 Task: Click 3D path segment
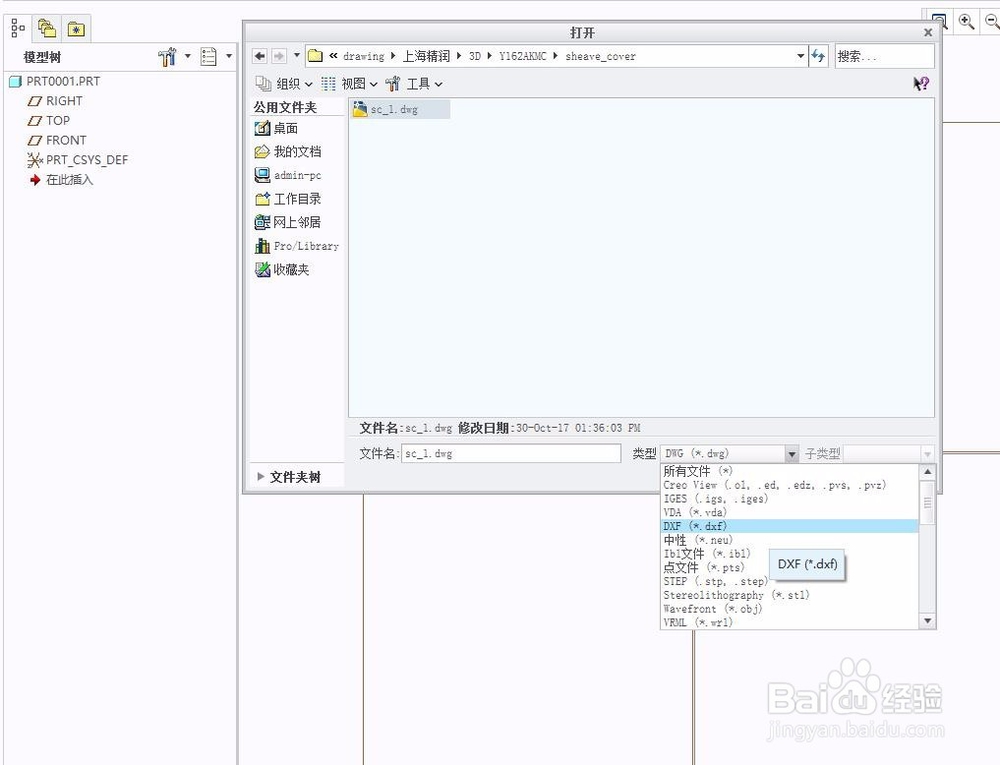click(x=475, y=56)
